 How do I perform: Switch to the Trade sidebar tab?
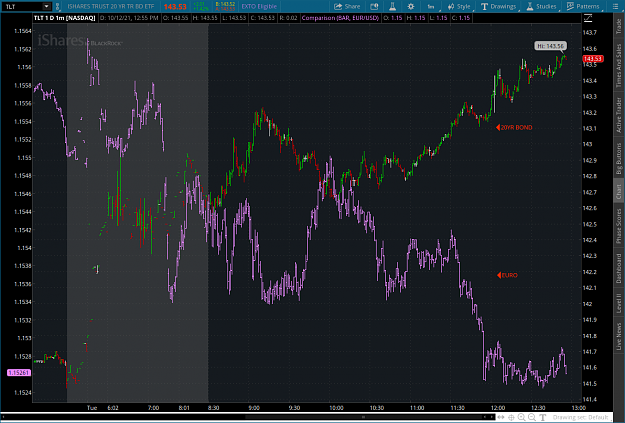click(619, 26)
